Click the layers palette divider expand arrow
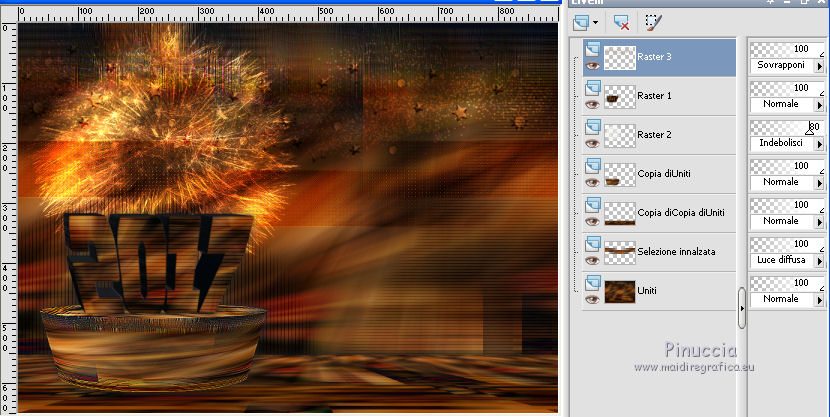Image resolution: width=830 pixels, height=417 pixels. [x=742, y=308]
